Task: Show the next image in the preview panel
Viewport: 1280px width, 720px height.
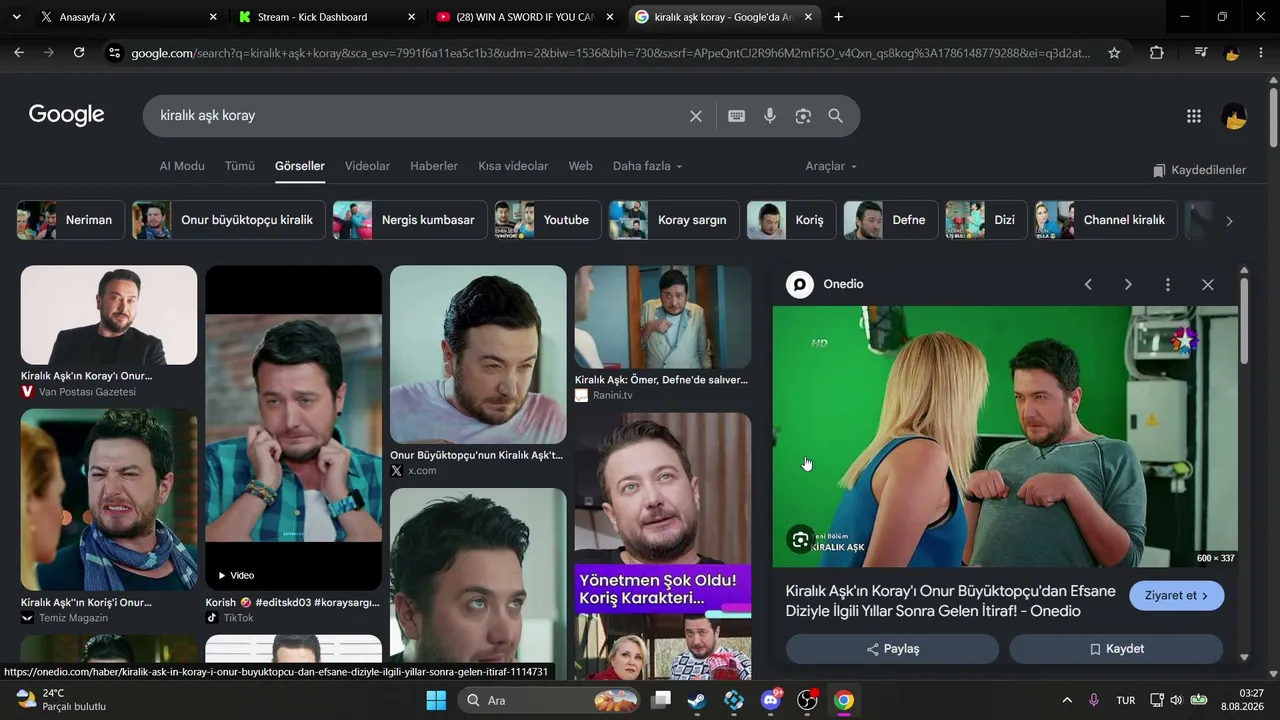Action: click(x=1128, y=285)
